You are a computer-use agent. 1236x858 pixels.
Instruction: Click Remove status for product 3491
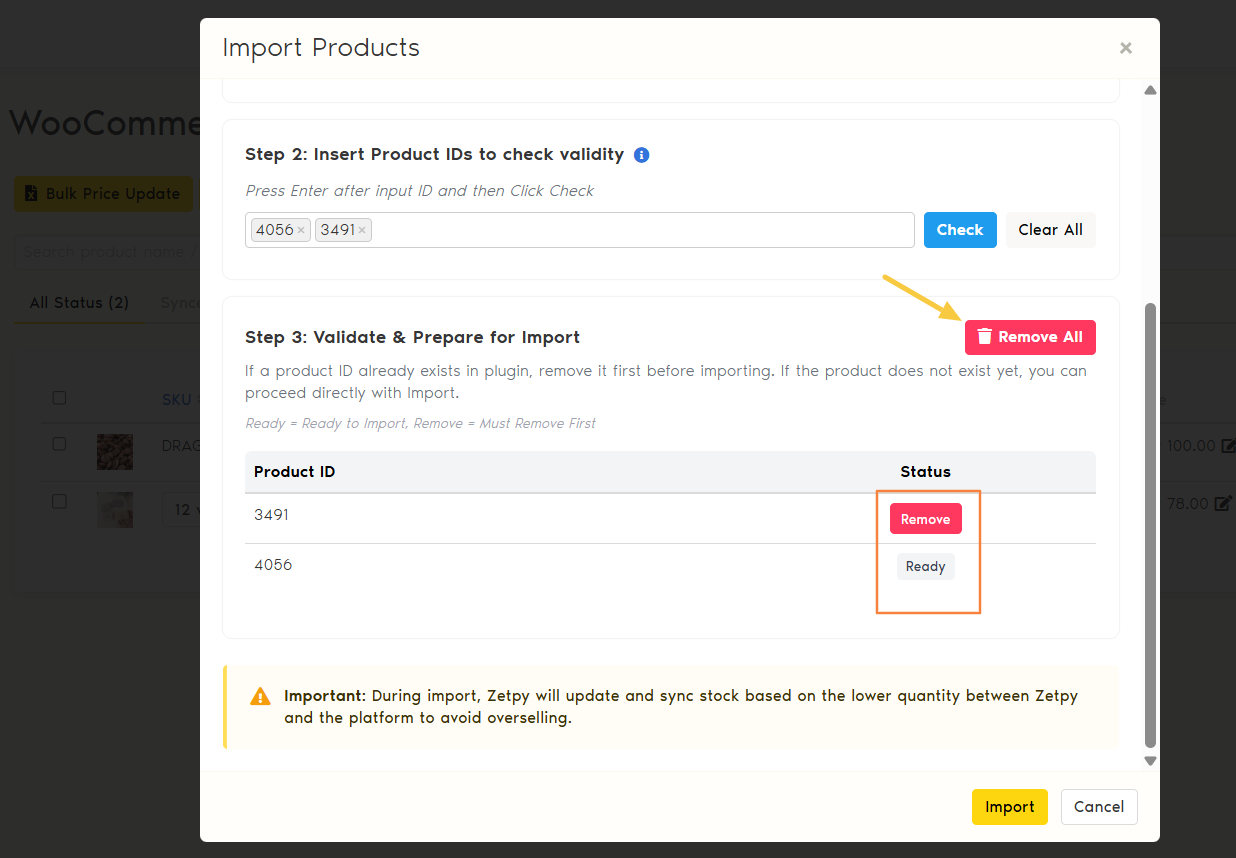[x=925, y=519]
